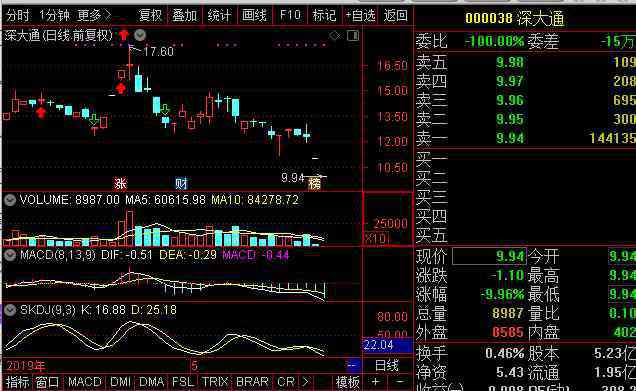636x391 pixels.
Task: Click the red up-arrow icon beside 深大通 title
Action: (124, 36)
